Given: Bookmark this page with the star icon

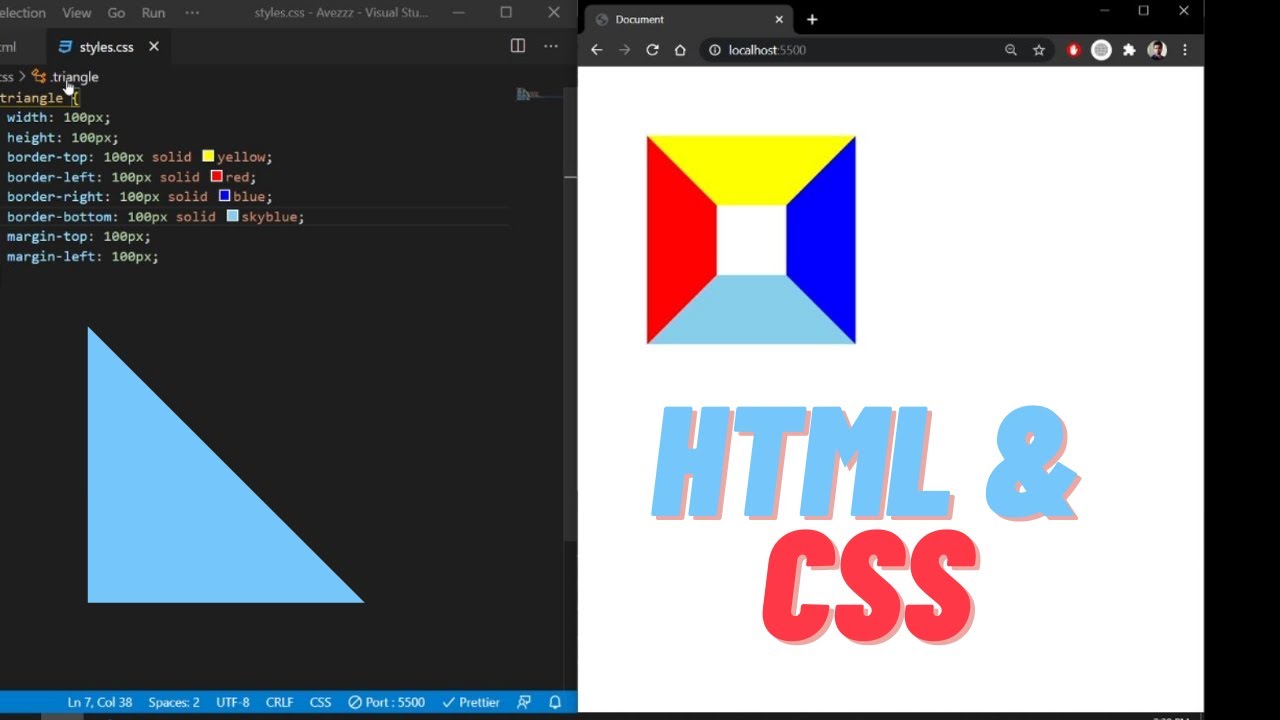Looking at the screenshot, I should point(1039,50).
